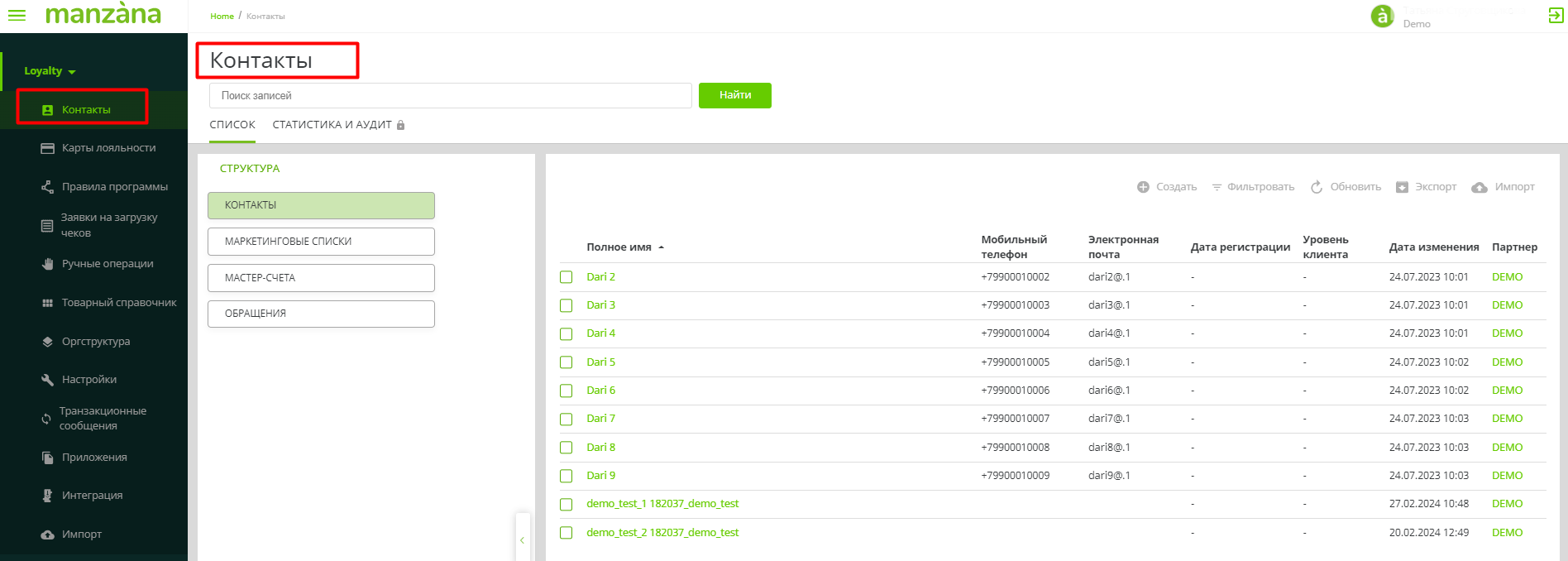The image size is (1568, 561).
Task: Tick the demo_test_1 row checkbox
Action: click(x=566, y=504)
